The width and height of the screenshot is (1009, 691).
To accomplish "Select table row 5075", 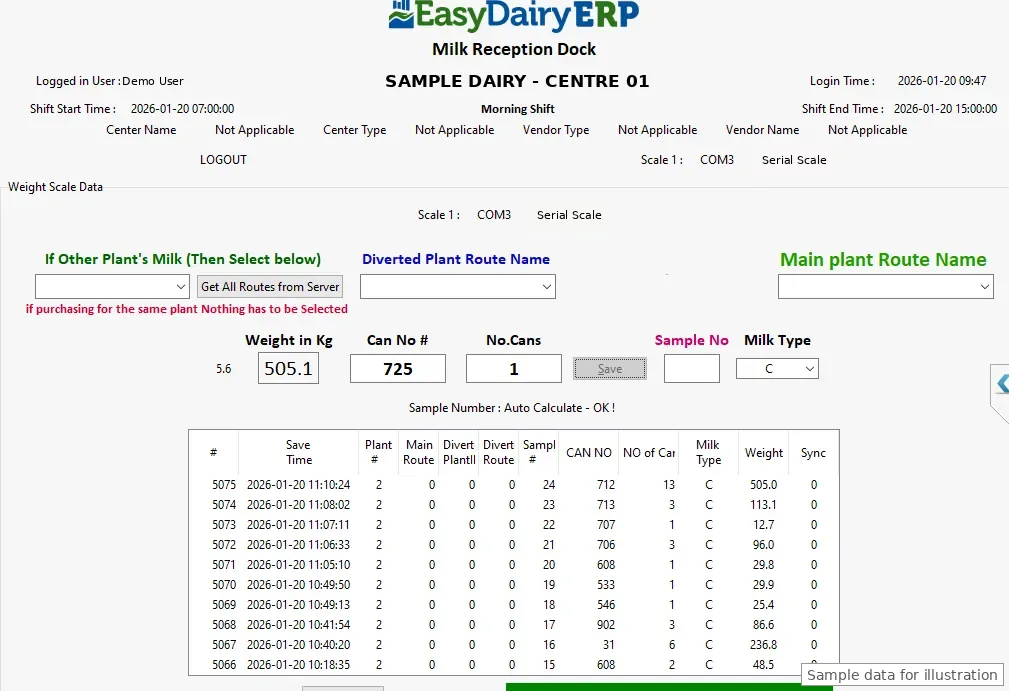I will pos(514,484).
